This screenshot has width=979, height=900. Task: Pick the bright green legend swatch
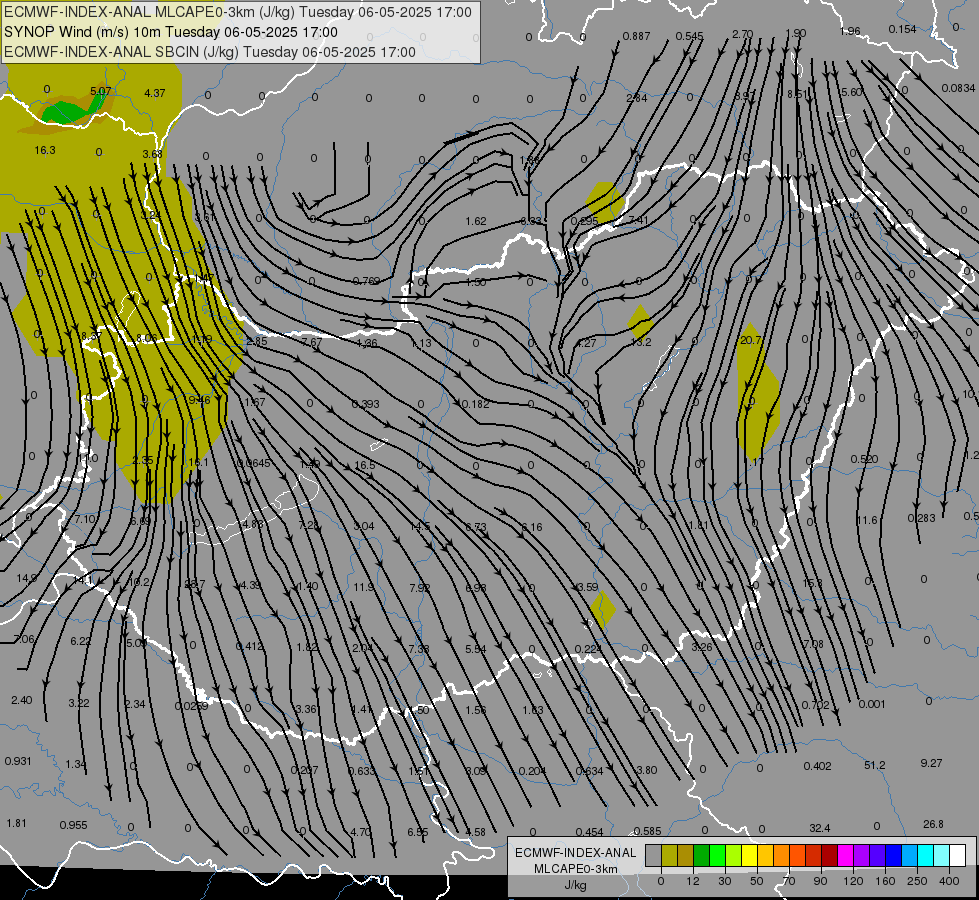pos(717,855)
